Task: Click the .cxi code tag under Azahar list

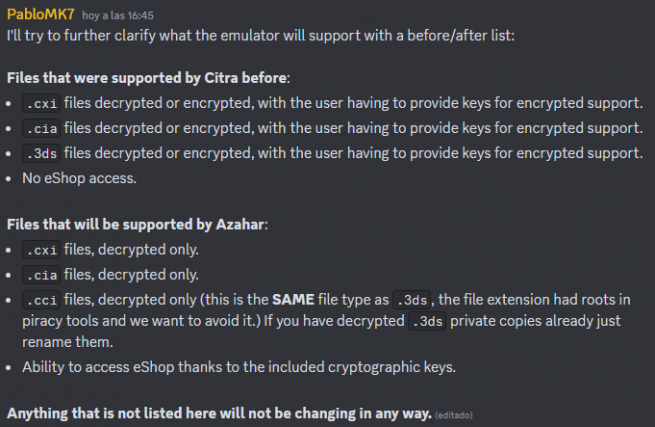Action: 41,250
